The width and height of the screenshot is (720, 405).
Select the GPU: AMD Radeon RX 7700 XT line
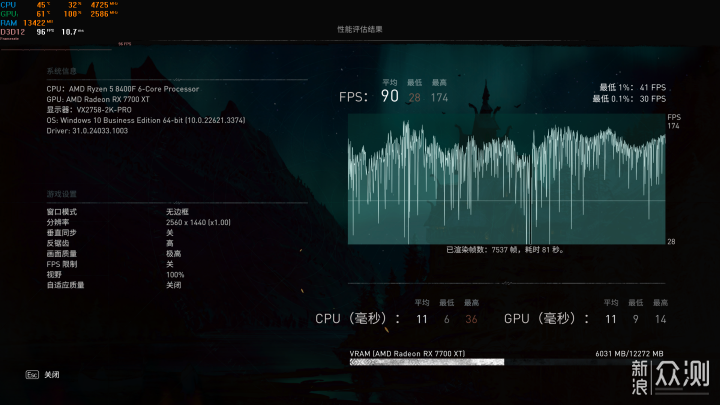98,99
